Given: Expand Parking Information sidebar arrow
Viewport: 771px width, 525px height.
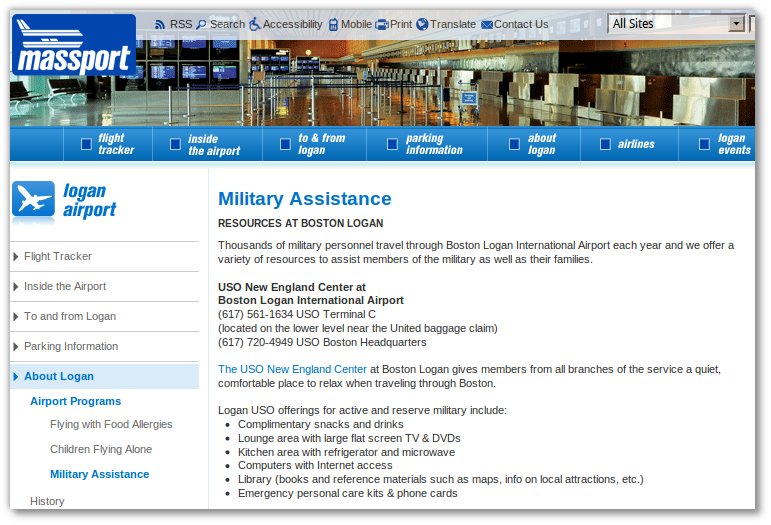Looking at the screenshot, I should tap(16, 347).
